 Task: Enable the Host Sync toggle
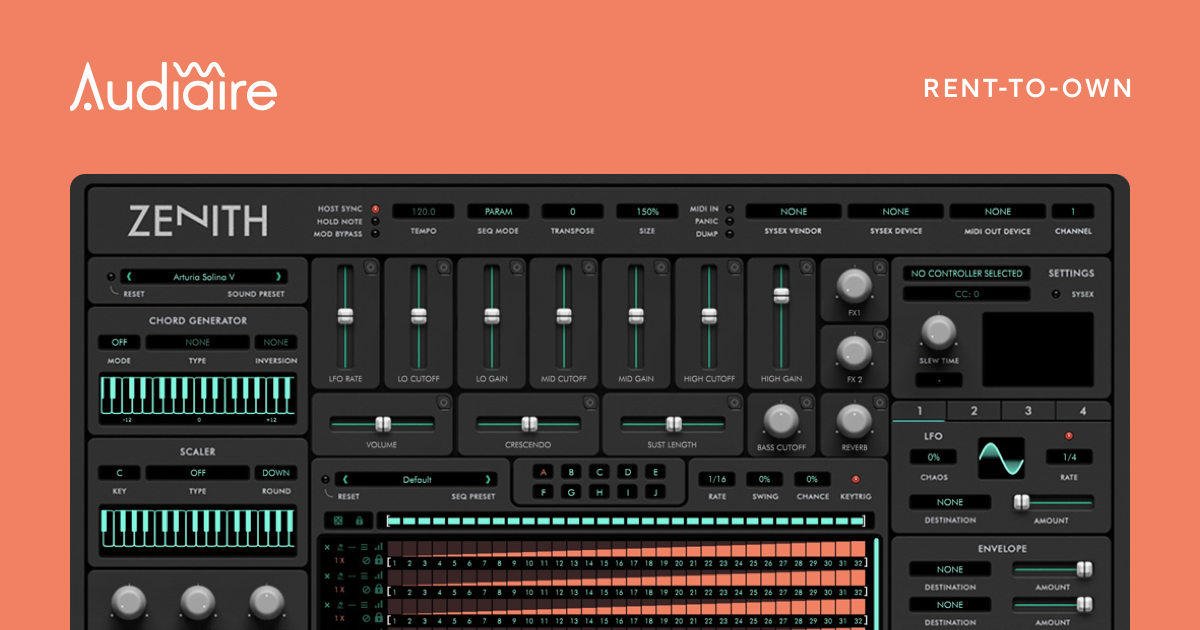[x=376, y=208]
